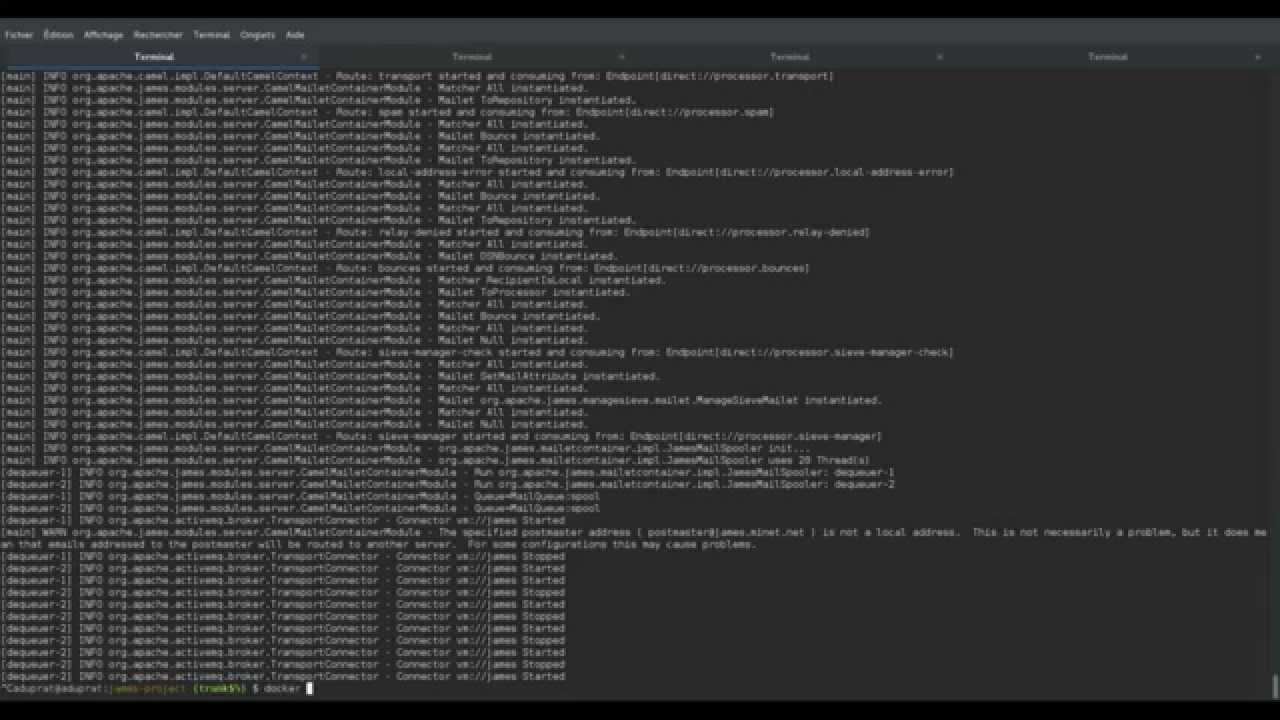This screenshot has width=1280, height=720.
Task: Click the 'Mailet DSNBounce instantiated.' log line
Action: 310,257
